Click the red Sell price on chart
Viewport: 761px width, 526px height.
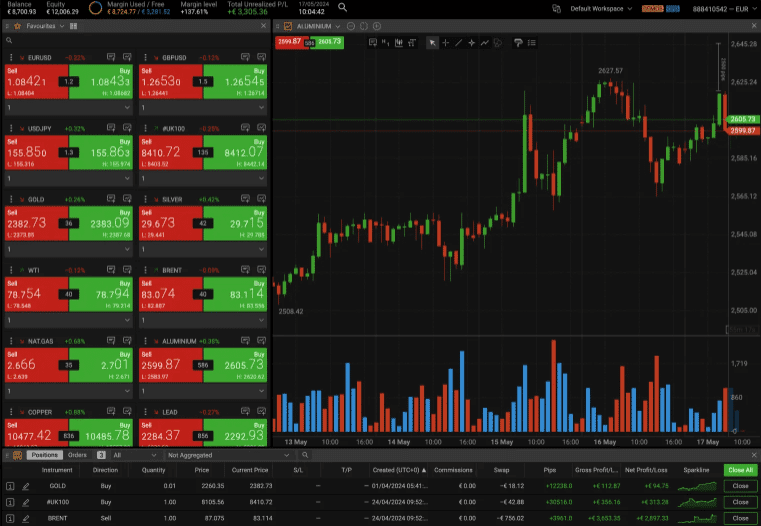[287, 42]
